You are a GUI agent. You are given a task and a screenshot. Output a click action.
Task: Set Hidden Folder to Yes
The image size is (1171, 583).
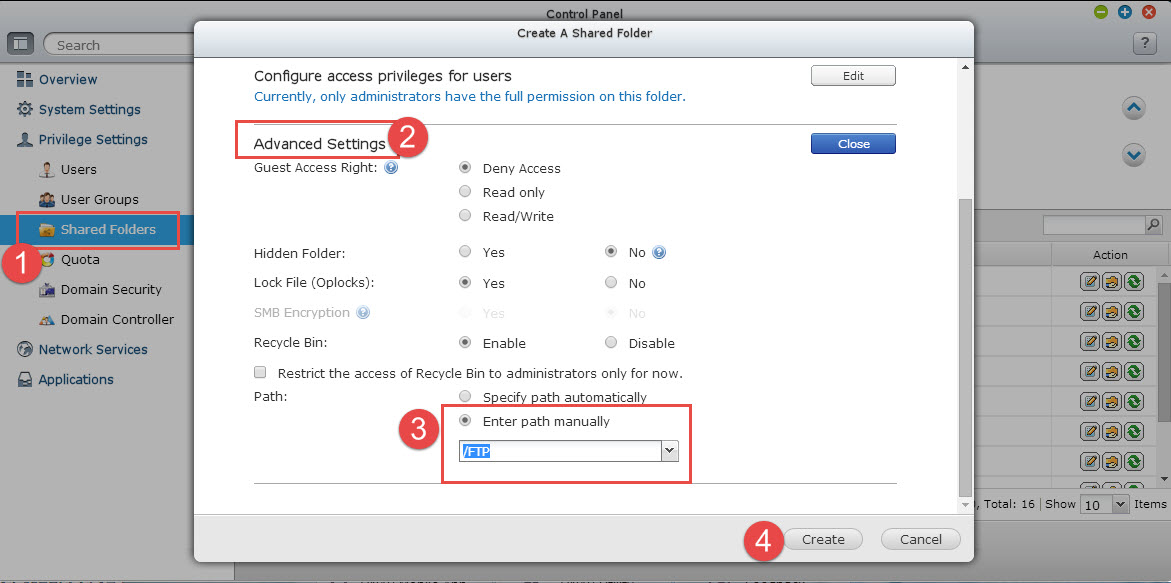(465, 253)
